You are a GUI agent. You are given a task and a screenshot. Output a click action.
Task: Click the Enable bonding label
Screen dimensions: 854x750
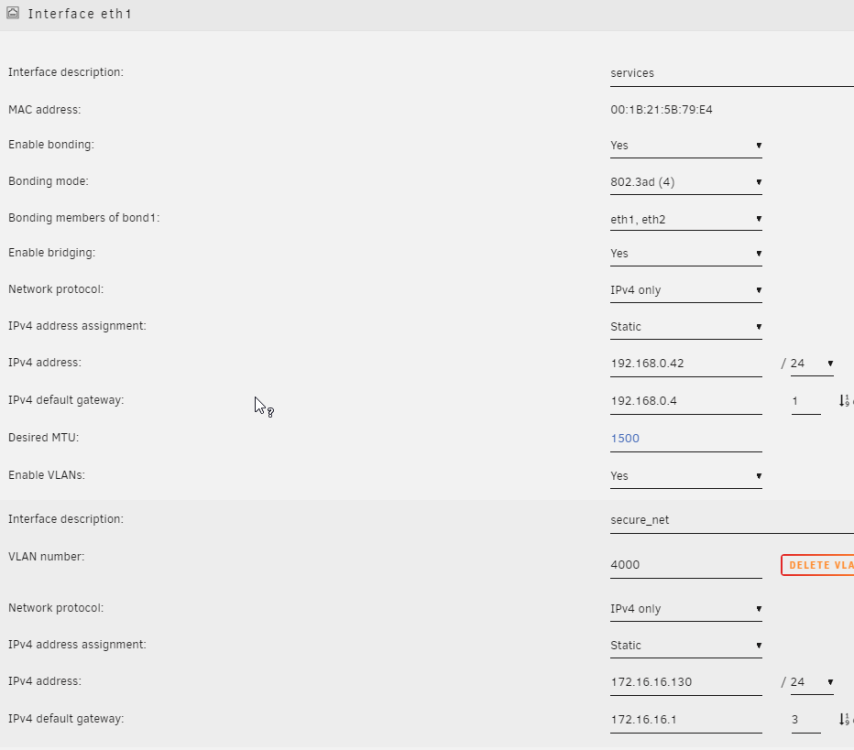tap(51, 145)
